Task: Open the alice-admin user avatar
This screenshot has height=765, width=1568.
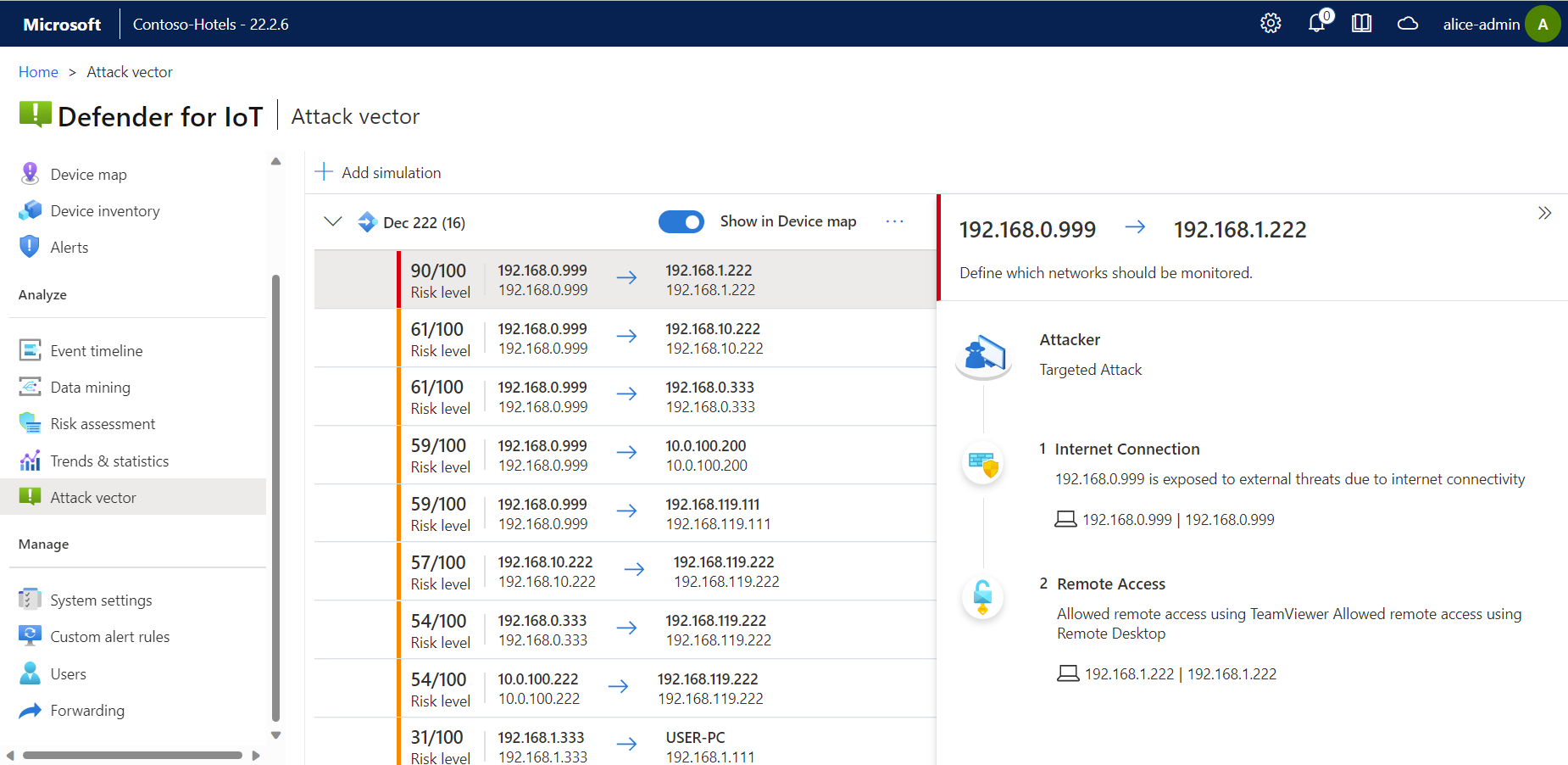Action: tap(1543, 24)
